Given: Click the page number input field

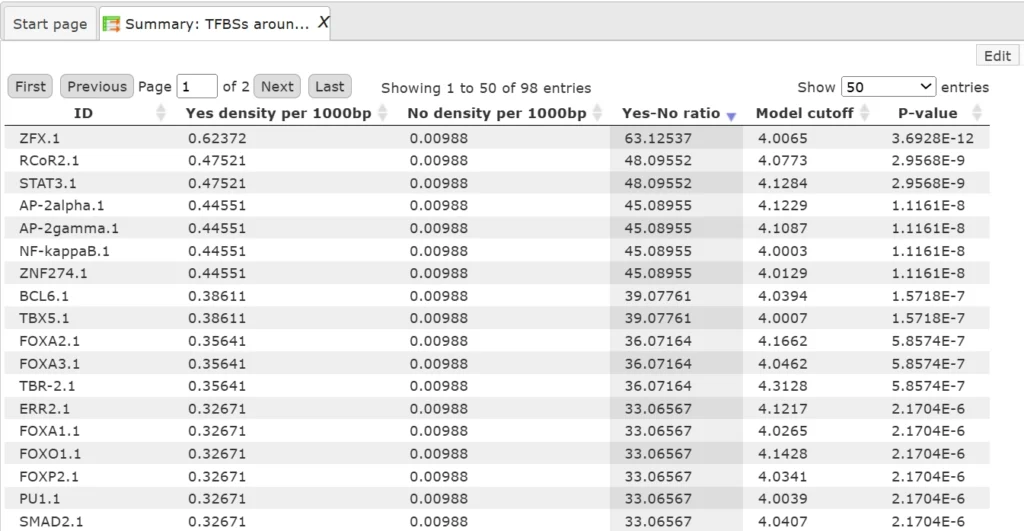Looking at the screenshot, I should [x=197, y=87].
